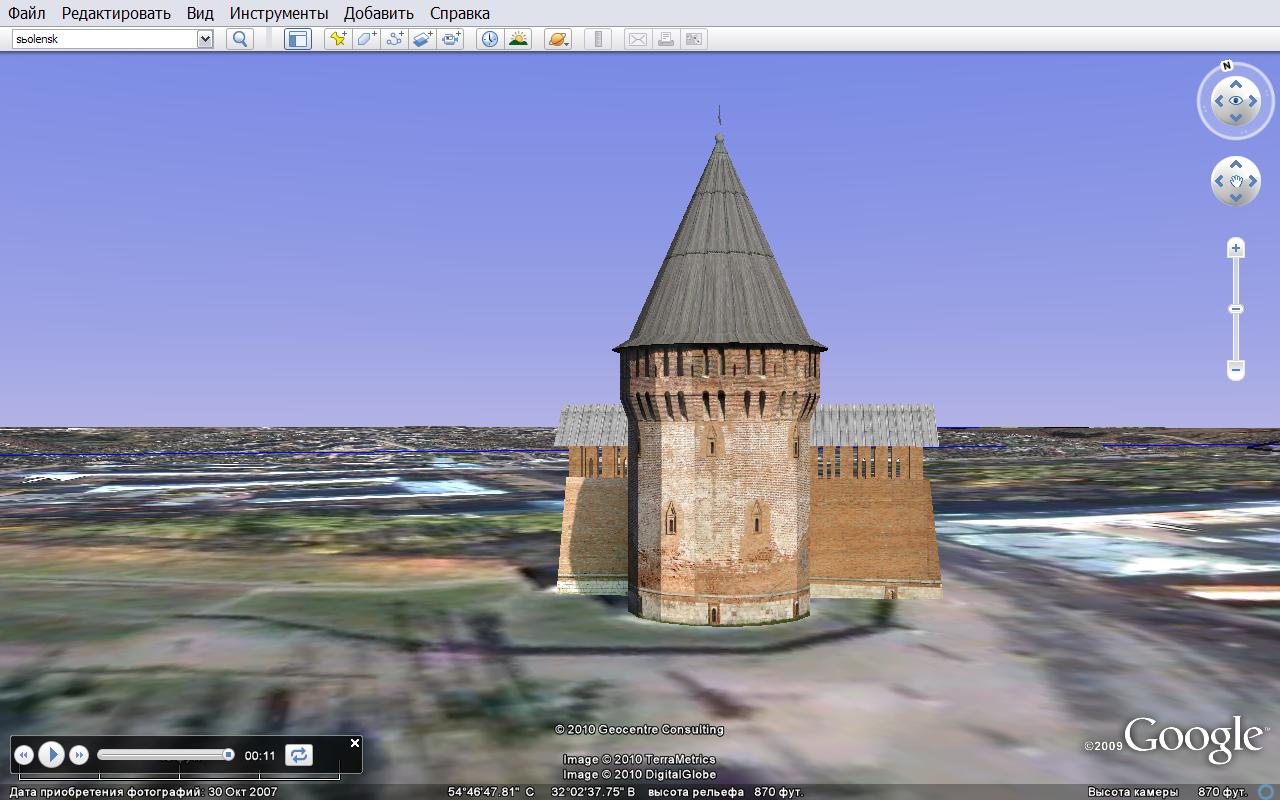The width and height of the screenshot is (1280, 800).
Task: Fast forward the tour playback
Action: pyautogui.click(x=79, y=755)
